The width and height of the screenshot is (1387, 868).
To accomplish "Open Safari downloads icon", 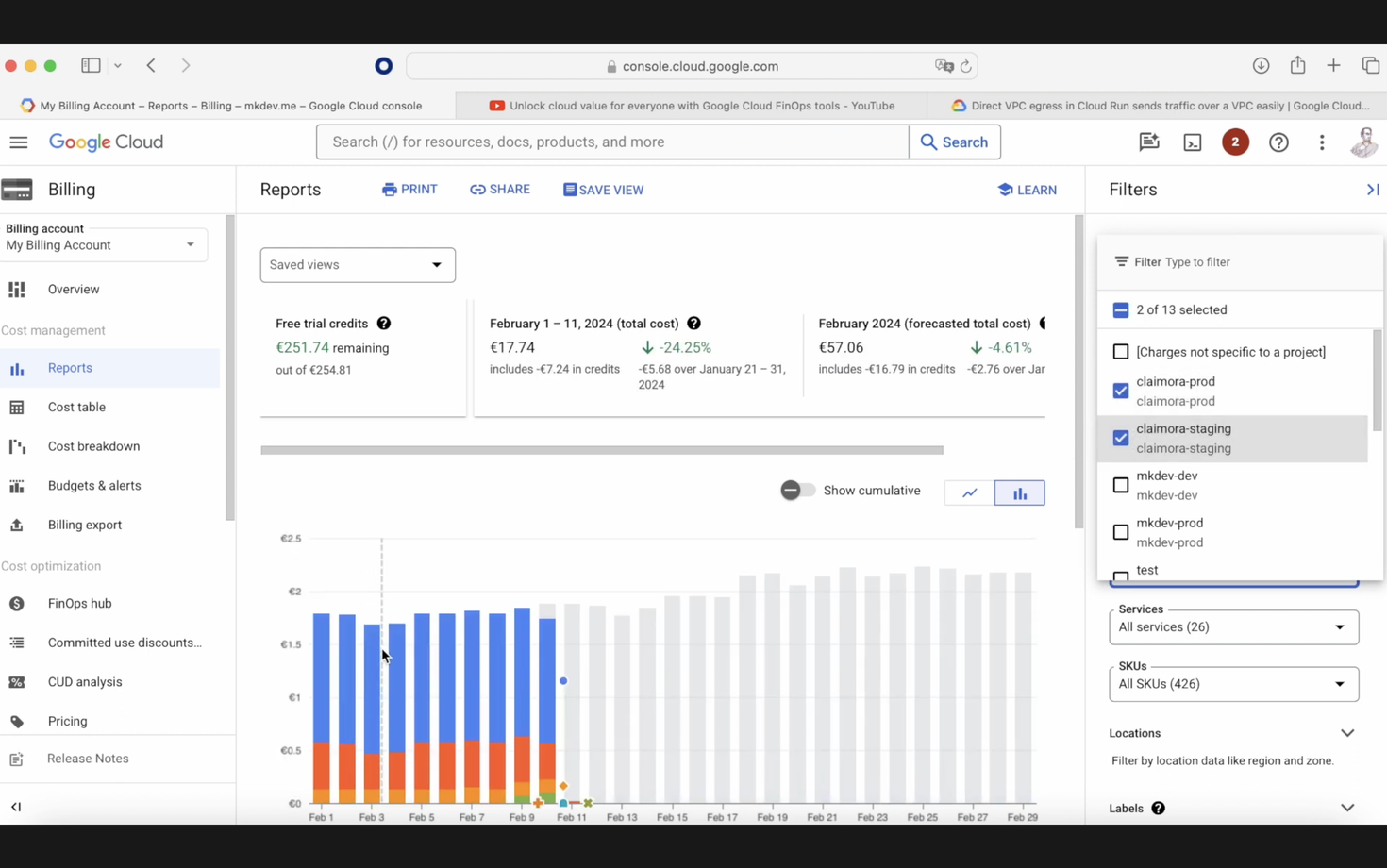I will (1261, 65).
